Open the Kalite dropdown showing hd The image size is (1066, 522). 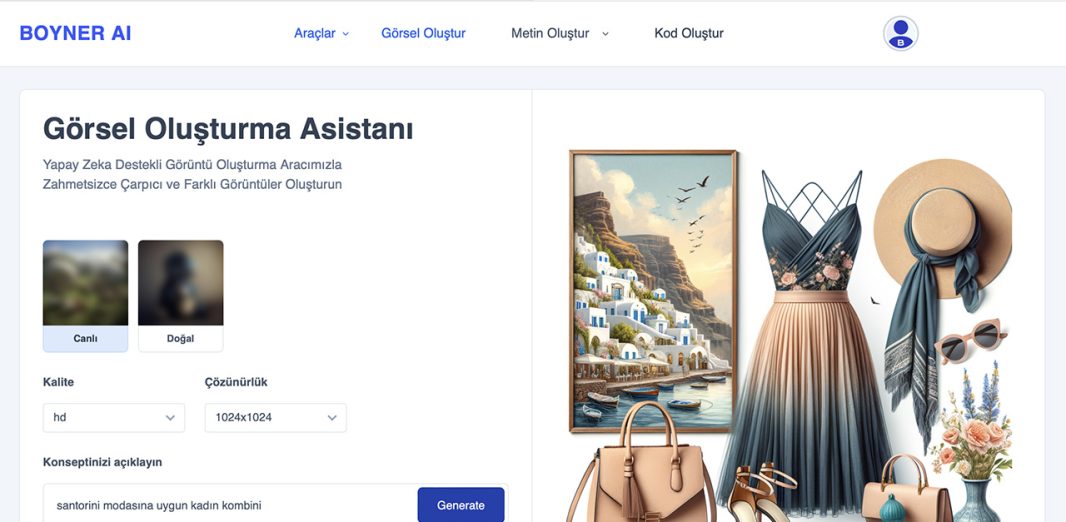click(114, 417)
